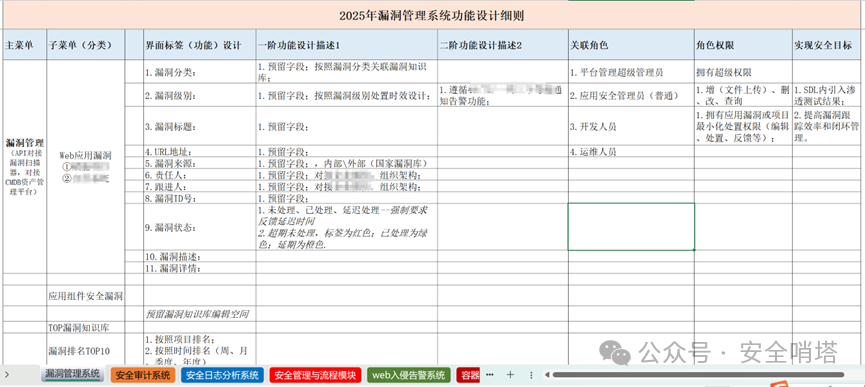Select cell 预留漏洞知识库编辑空间
The width and height of the screenshot is (865, 387).
point(200,314)
